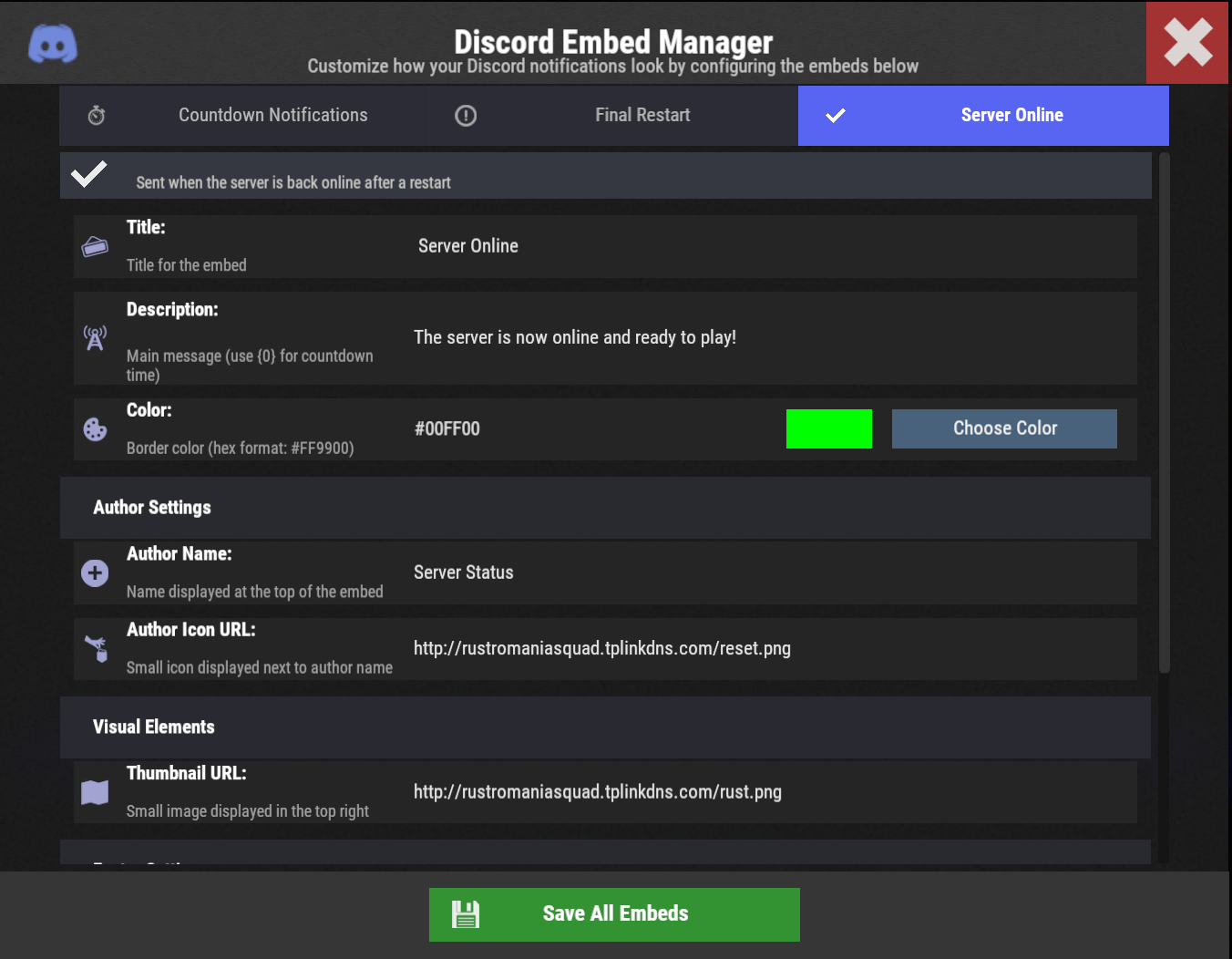1232x959 pixels.
Task: Click the antenna icon beside Description
Action: (x=95, y=338)
